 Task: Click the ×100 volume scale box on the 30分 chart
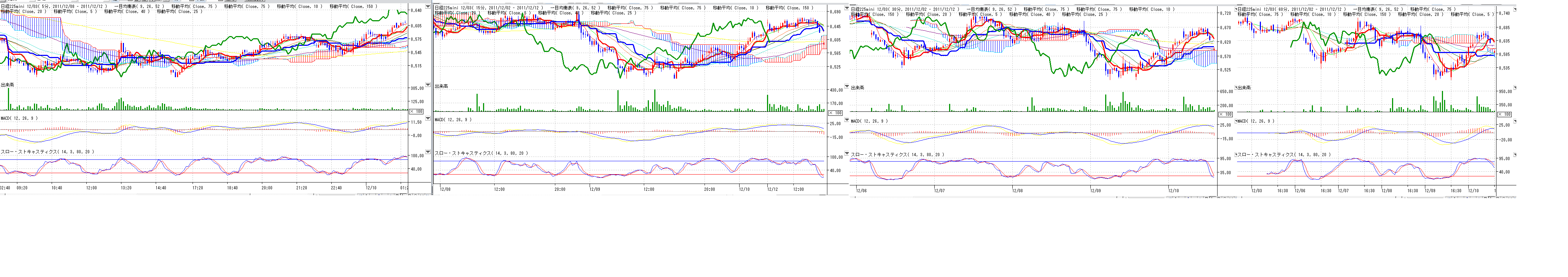pos(1225,114)
